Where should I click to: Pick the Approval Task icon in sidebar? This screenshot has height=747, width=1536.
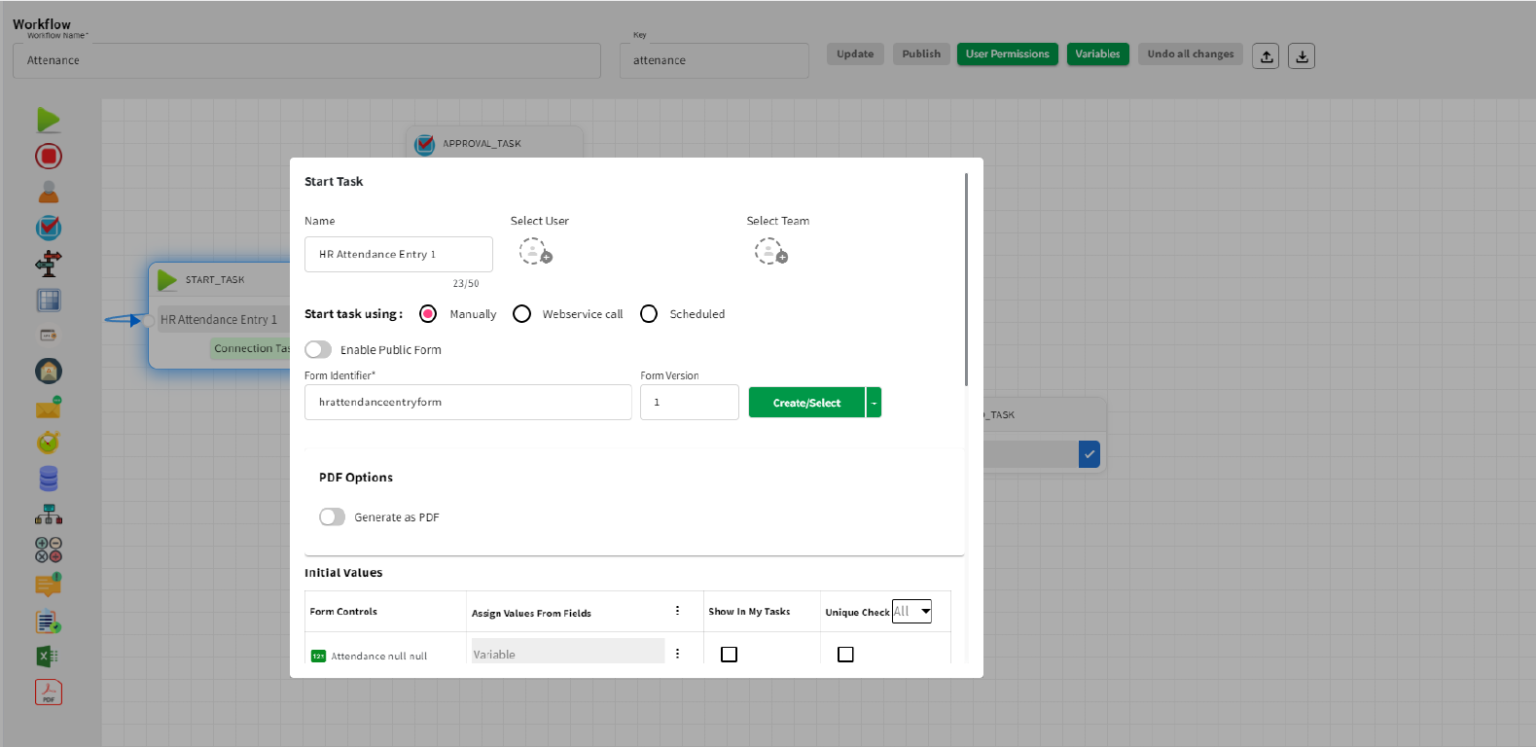click(48, 227)
